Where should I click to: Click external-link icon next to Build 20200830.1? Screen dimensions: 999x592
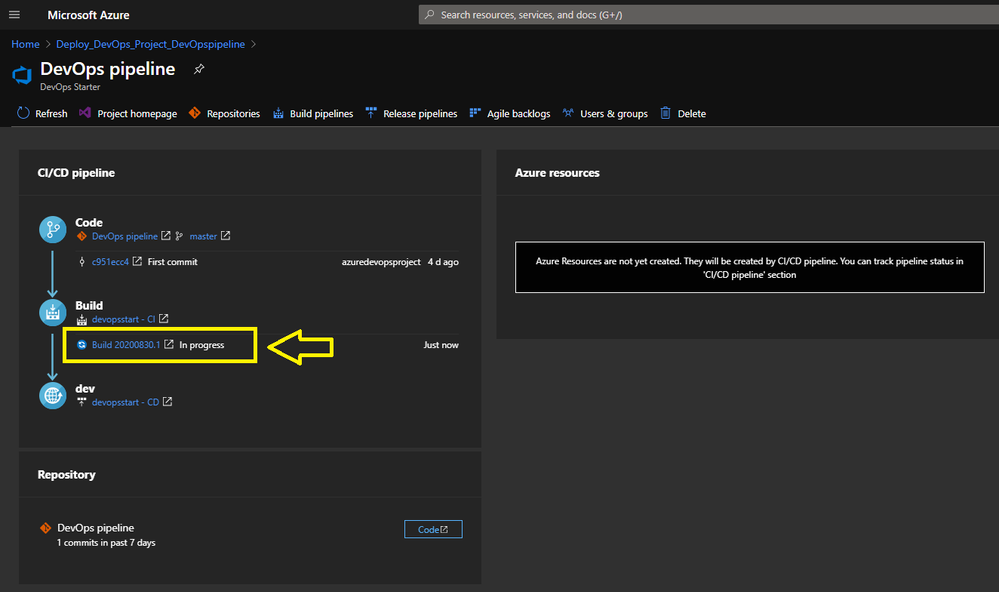[169, 344]
